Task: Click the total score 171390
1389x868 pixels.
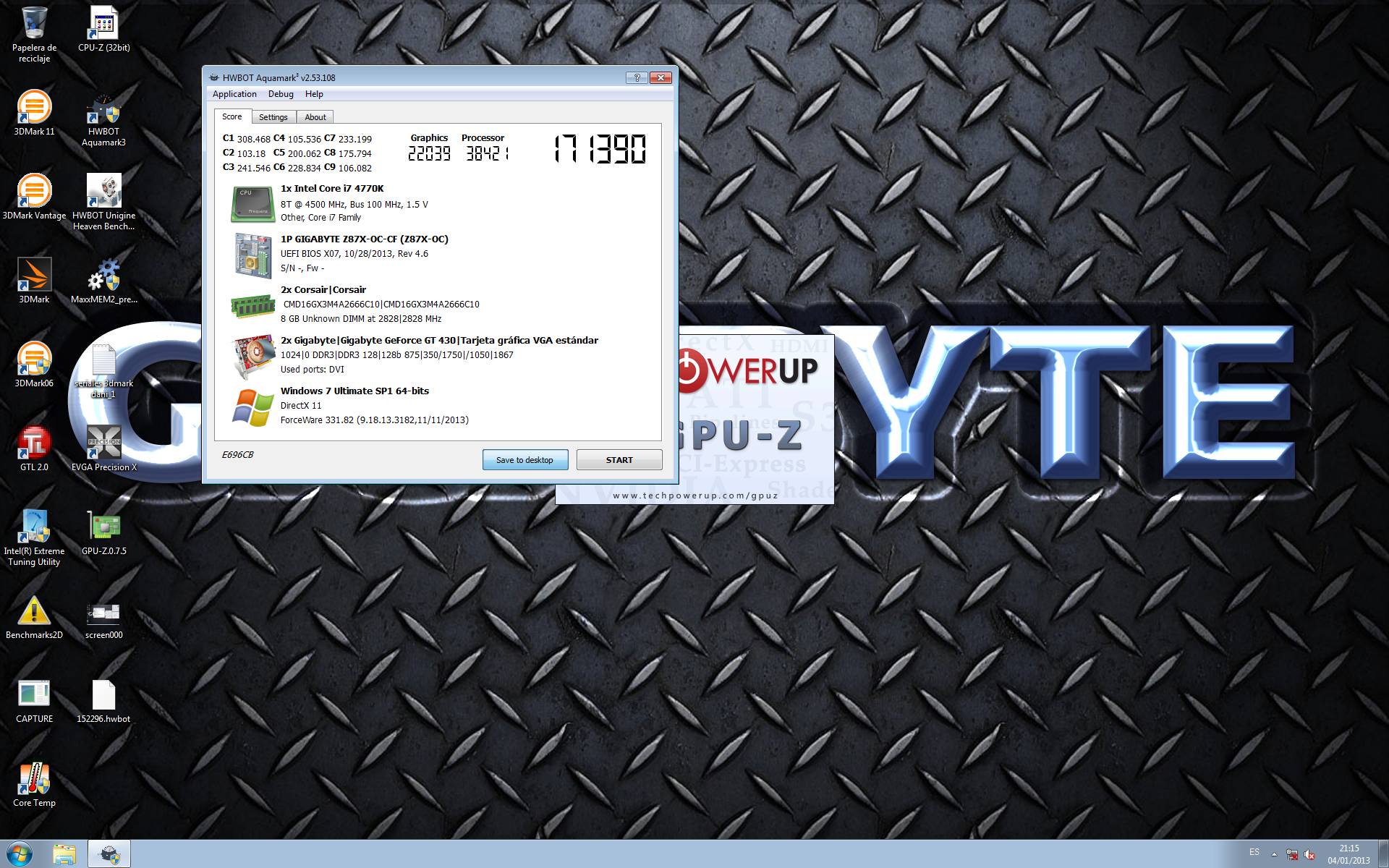Action: click(x=600, y=149)
